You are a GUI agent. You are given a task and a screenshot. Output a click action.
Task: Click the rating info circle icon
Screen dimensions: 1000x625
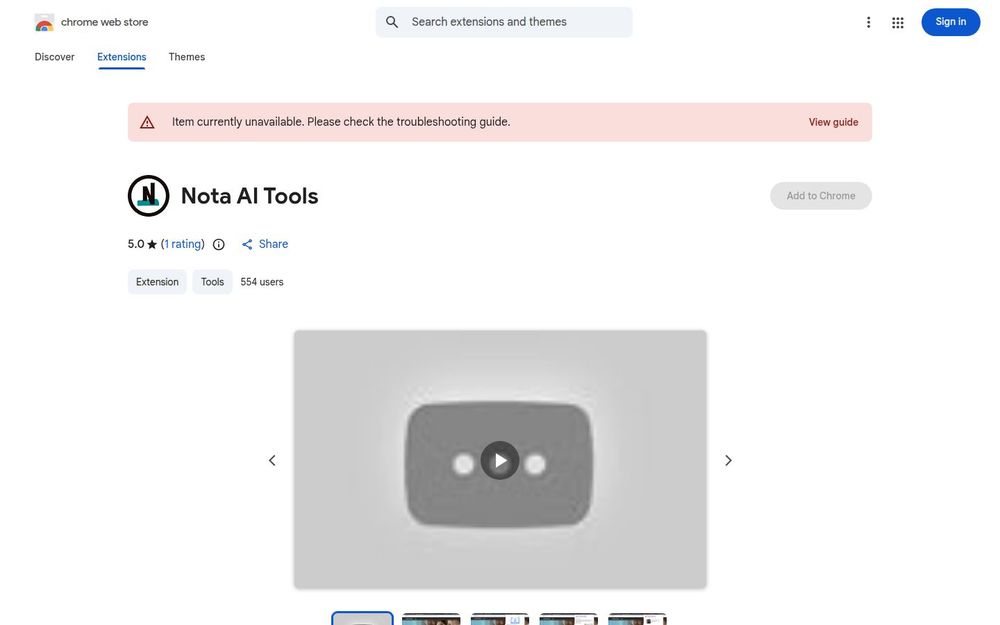[219, 244]
